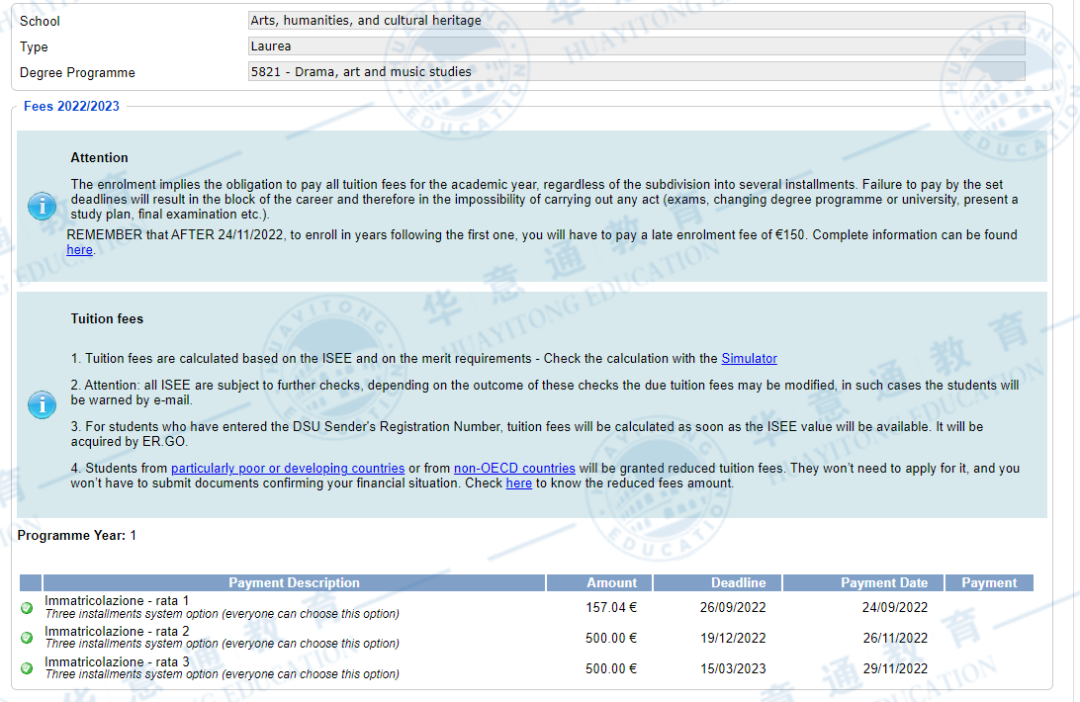The width and height of the screenshot is (1080, 702).
Task: Click the Amount column header
Action: pos(599,583)
